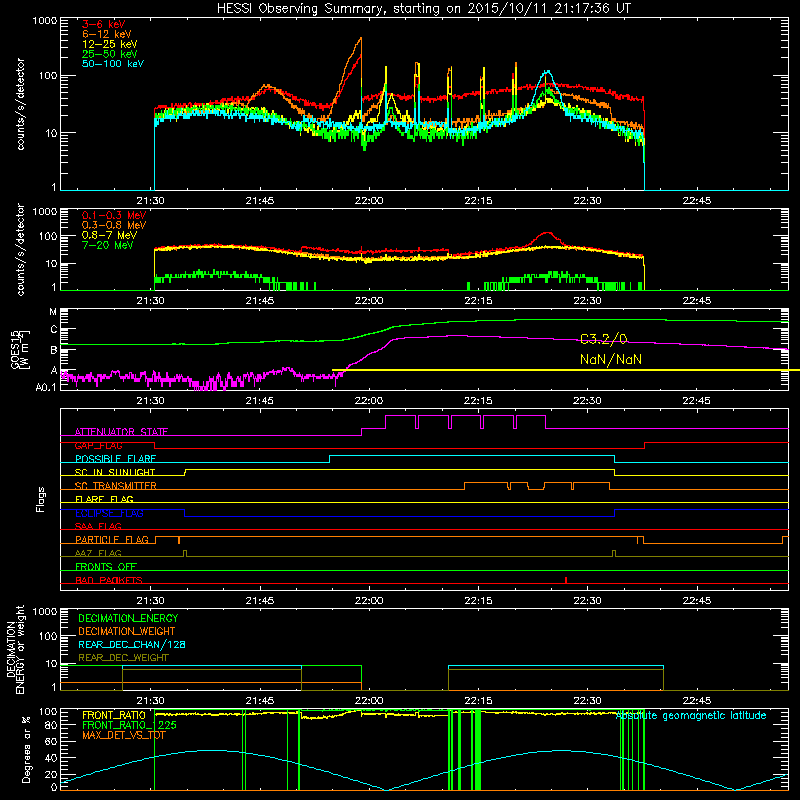Click the REAR_DEC_CHAN/128 legend label

coord(132,644)
